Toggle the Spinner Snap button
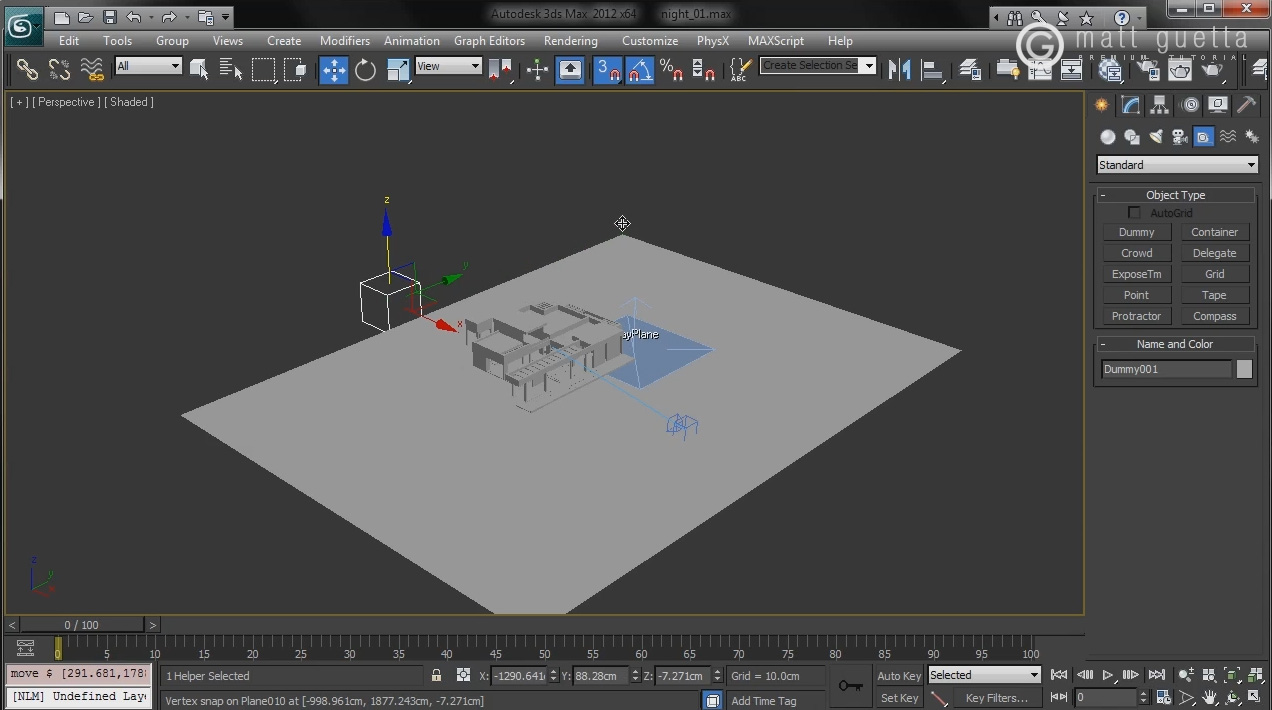The image size is (1272, 710). point(704,69)
